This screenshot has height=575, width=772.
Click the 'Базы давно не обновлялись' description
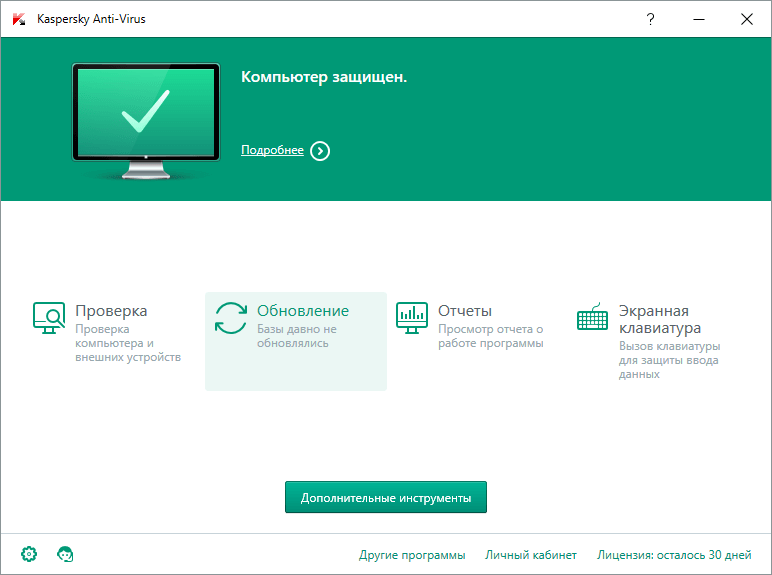coord(297,336)
